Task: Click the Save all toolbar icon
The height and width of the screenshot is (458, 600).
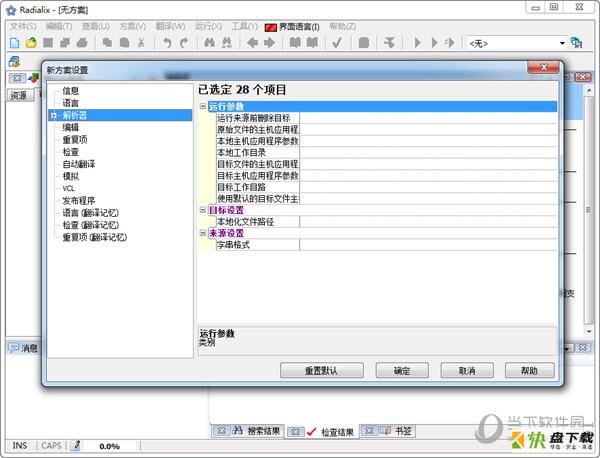Action: pyautogui.click(x=65, y=42)
